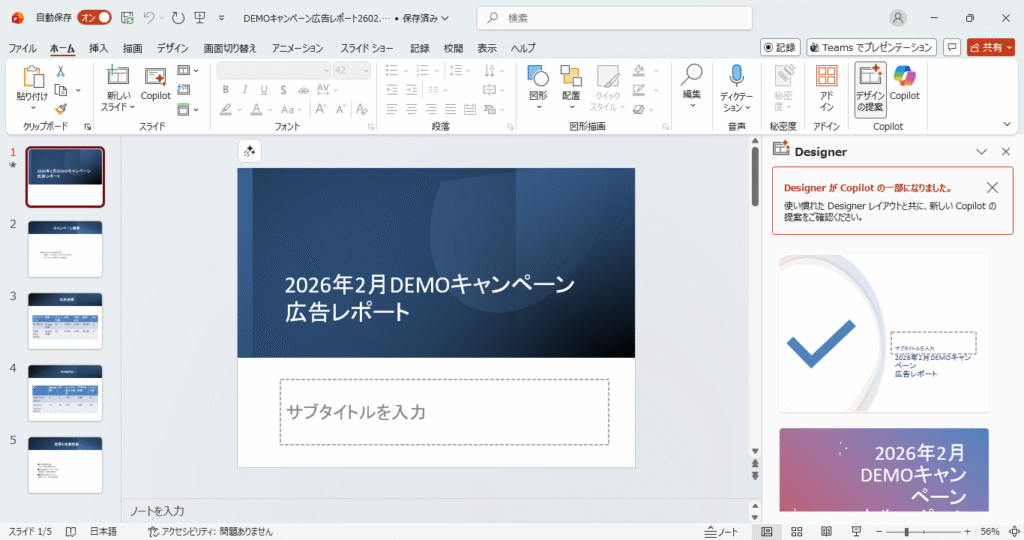Click the format painter brush icon

(60, 109)
